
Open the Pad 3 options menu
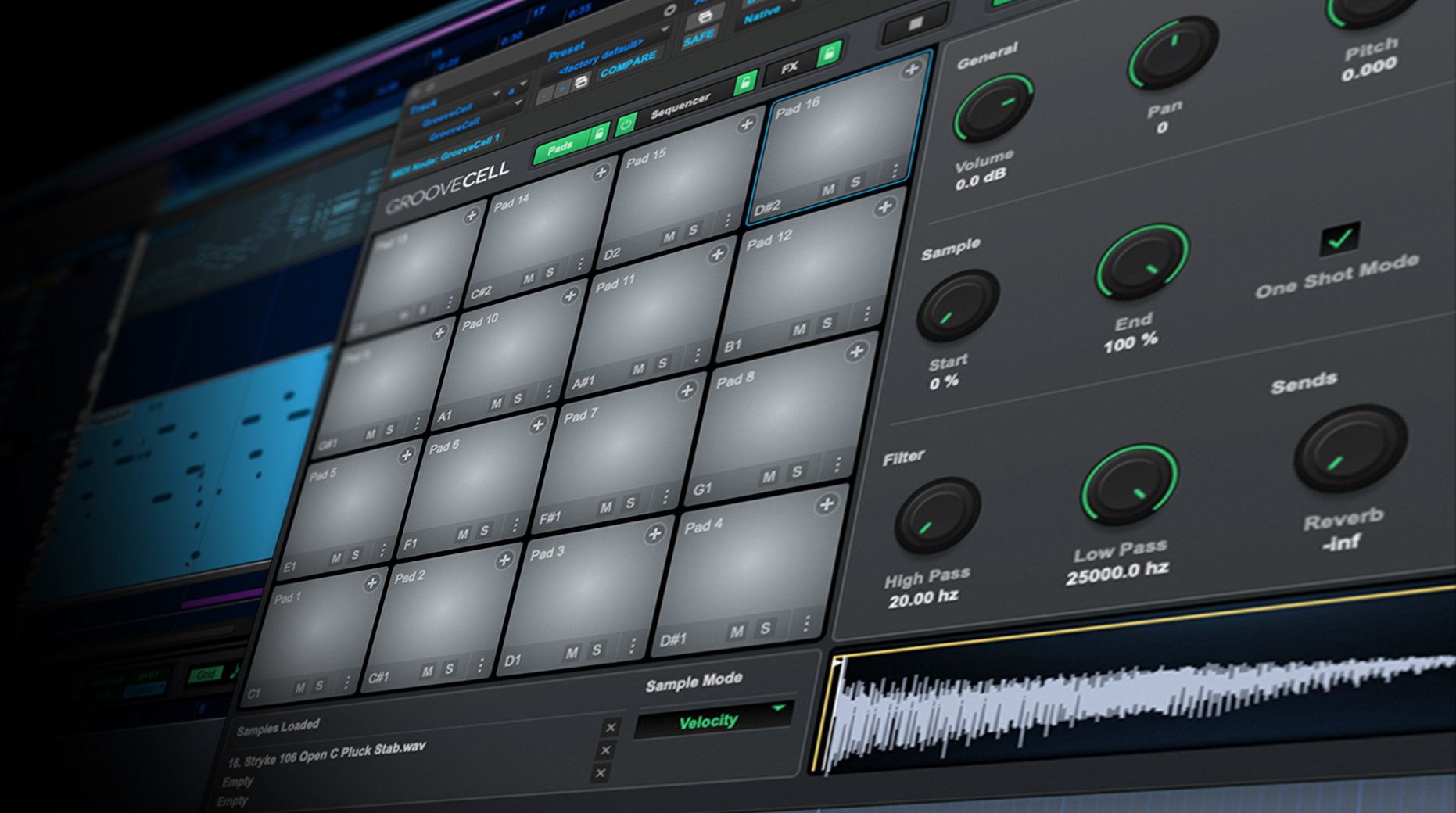633,646
